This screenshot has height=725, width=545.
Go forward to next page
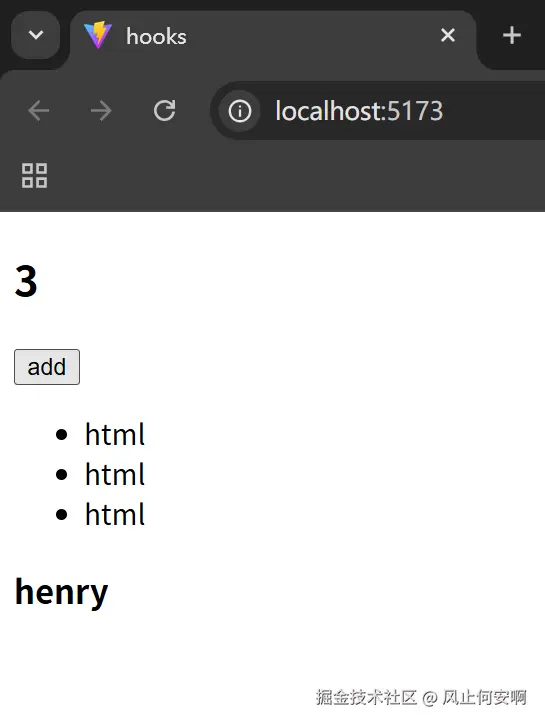[101, 111]
